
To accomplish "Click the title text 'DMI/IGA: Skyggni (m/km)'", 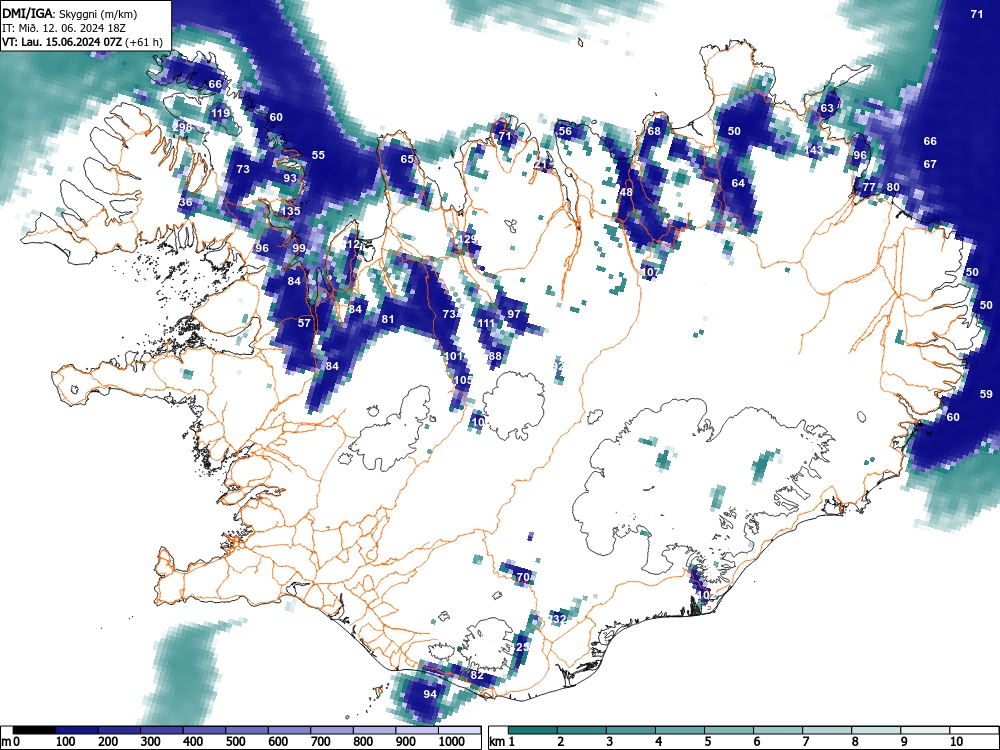I will (x=70, y=14).
